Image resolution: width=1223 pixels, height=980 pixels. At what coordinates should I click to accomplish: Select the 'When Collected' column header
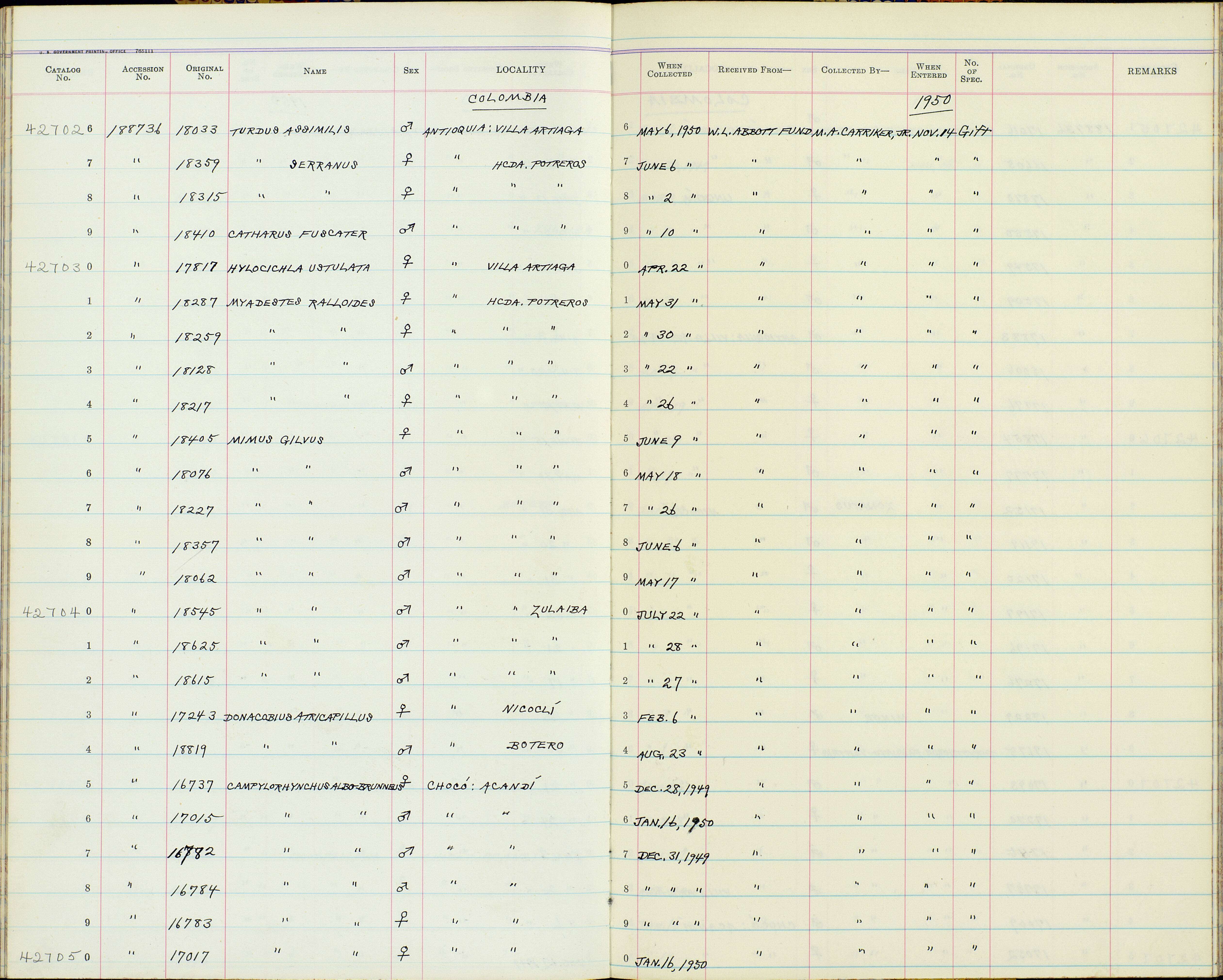point(669,70)
